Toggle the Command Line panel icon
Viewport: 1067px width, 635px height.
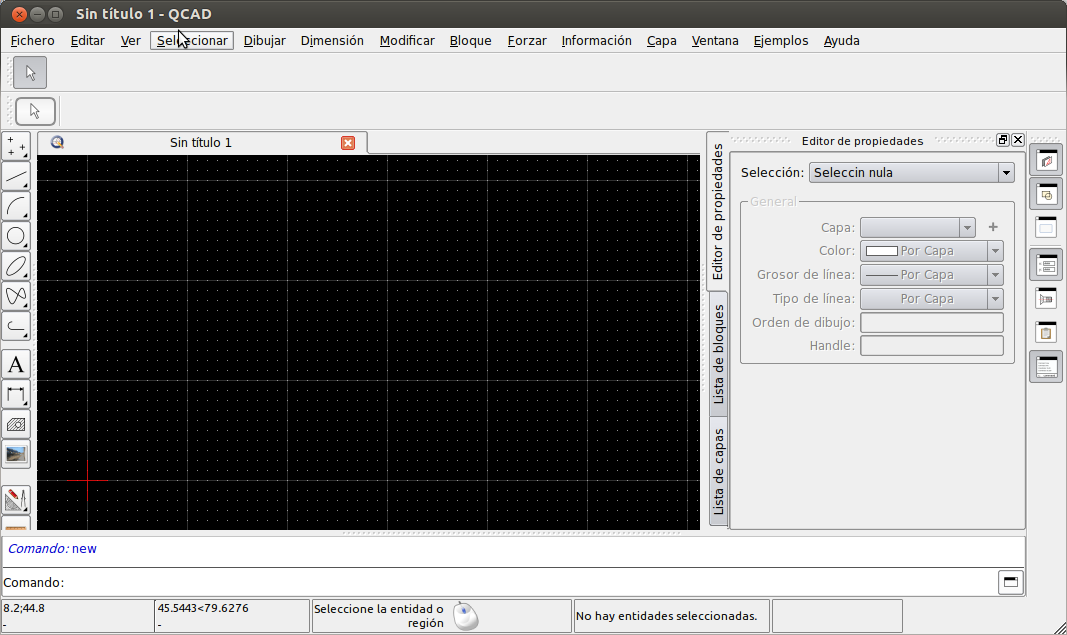pos(1047,367)
